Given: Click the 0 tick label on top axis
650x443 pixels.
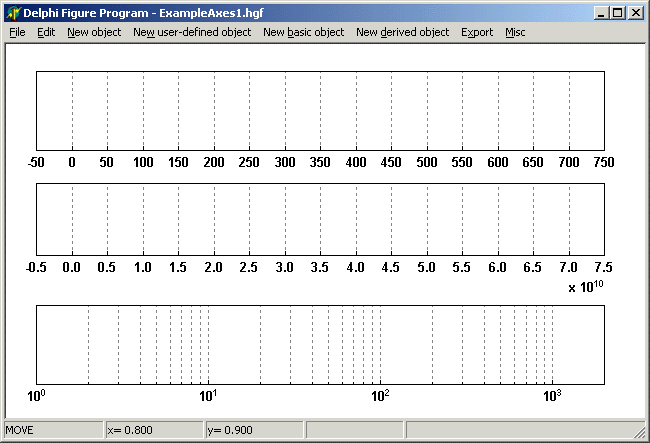Looking at the screenshot, I should click(72, 162).
